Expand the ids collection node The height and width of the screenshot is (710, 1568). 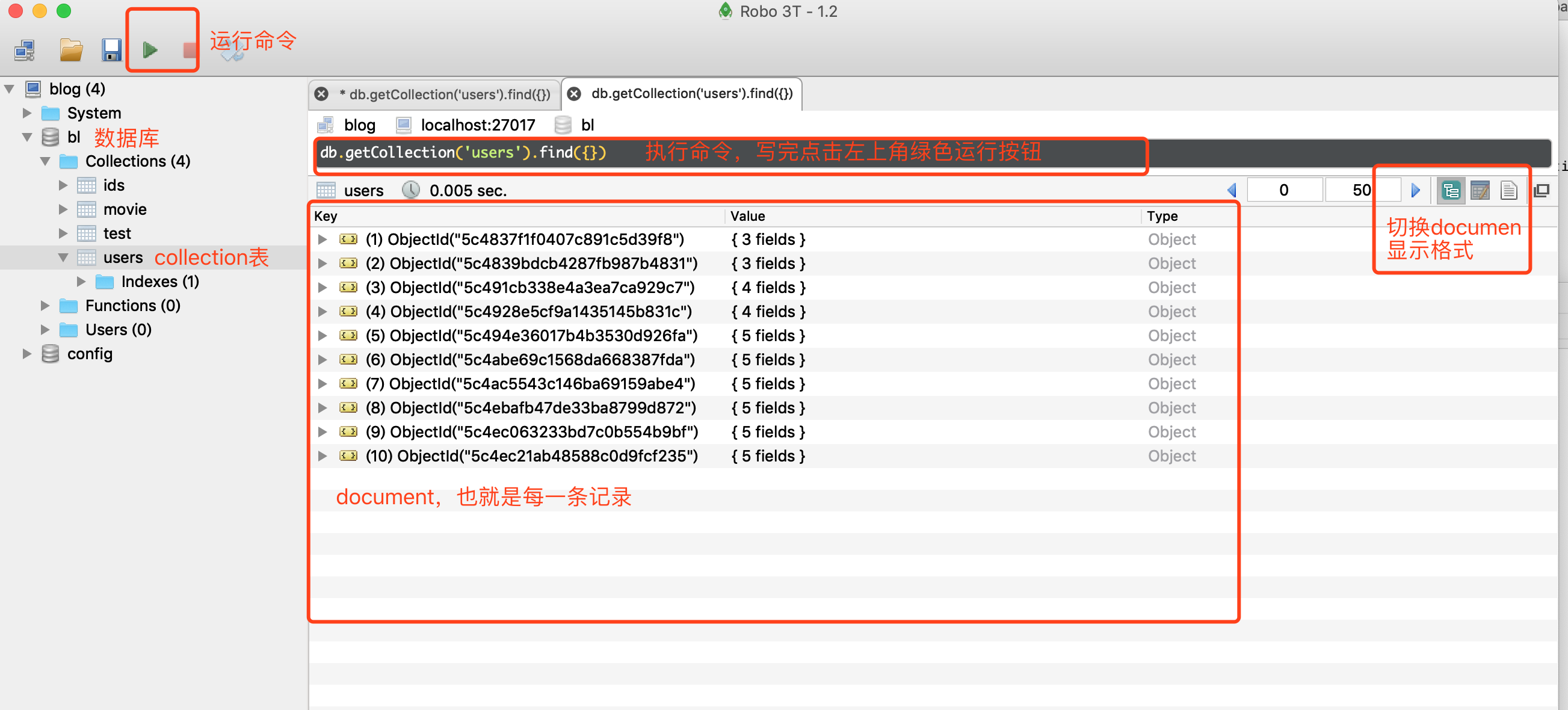click(63, 185)
